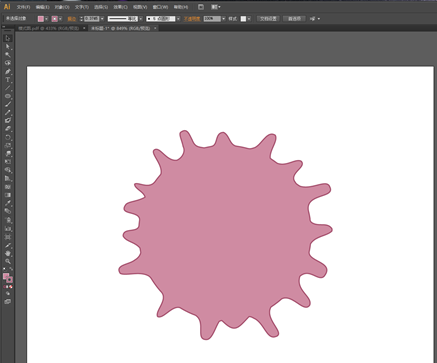Select the Symbol Sprayer tool
The width and height of the screenshot is (437, 363).
tap(8, 220)
